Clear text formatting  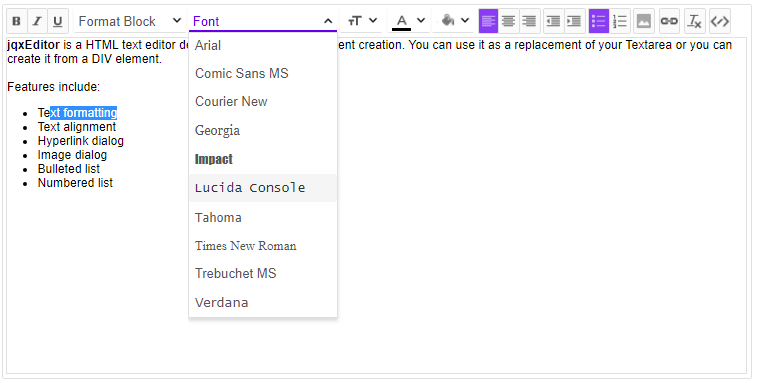pos(695,21)
